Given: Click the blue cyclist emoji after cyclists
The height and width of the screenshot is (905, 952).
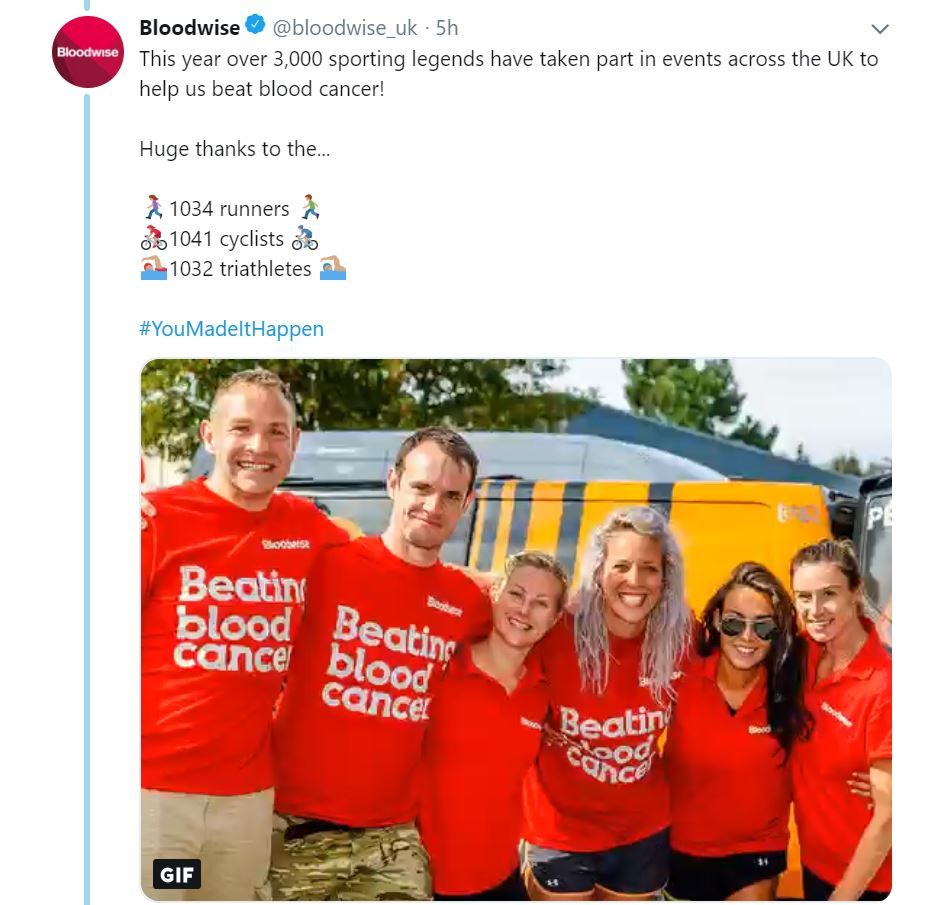Looking at the screenshot, I should tap(305, 238).
